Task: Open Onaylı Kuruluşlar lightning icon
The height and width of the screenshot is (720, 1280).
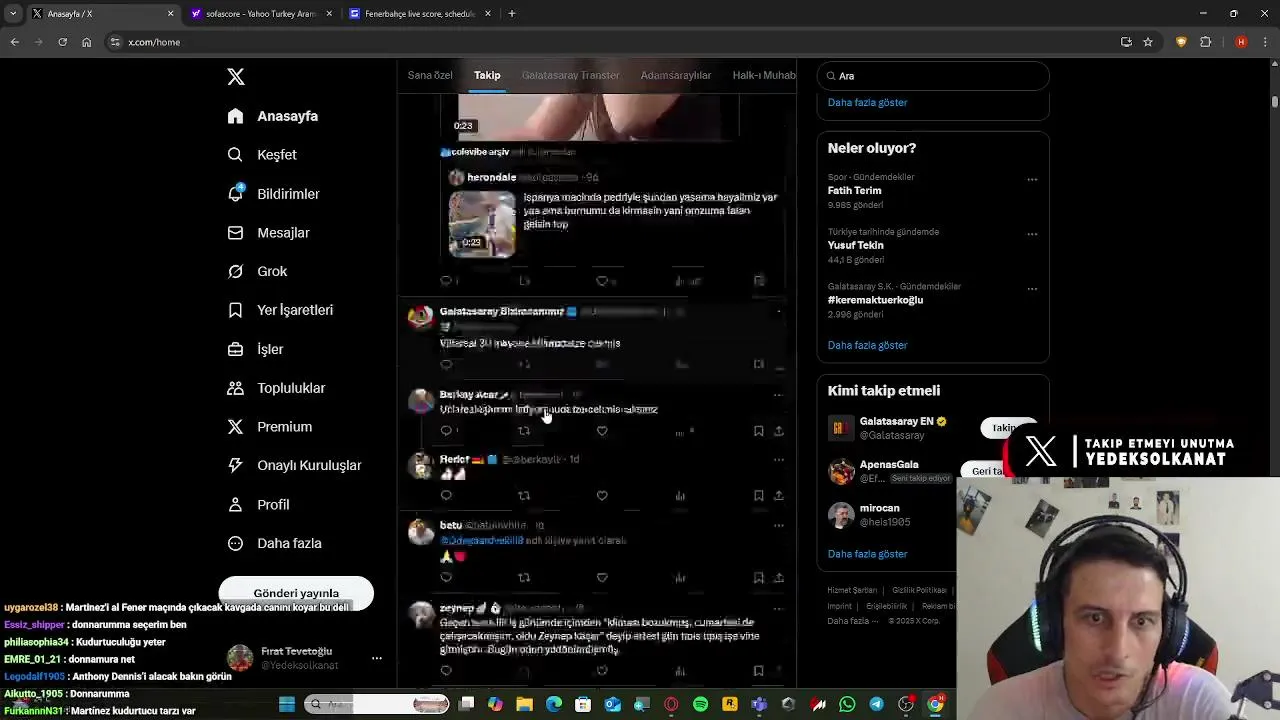Action: point(235,465)
